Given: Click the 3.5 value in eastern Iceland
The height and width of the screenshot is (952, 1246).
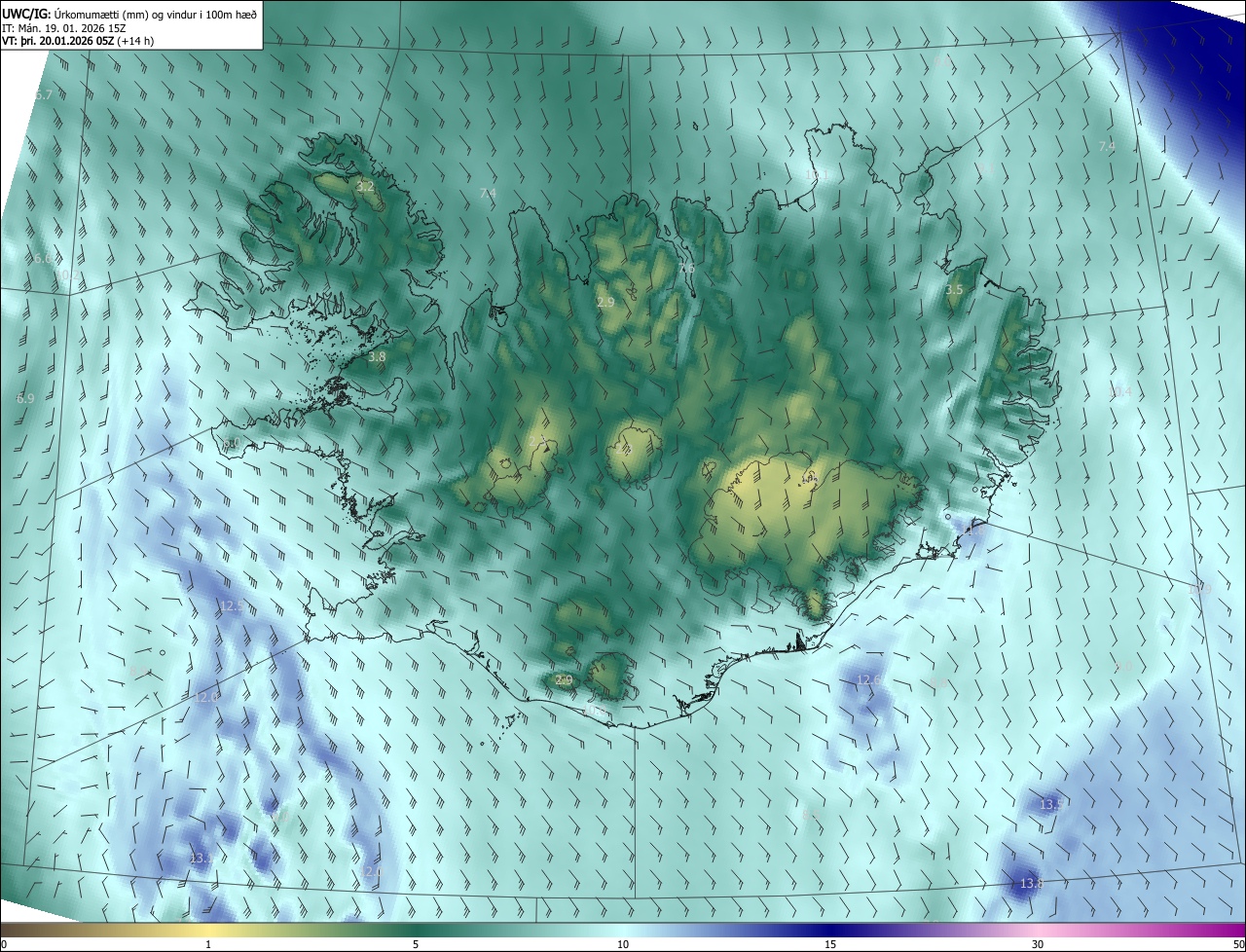Looking at the screenshot, I should pos(954,290).
